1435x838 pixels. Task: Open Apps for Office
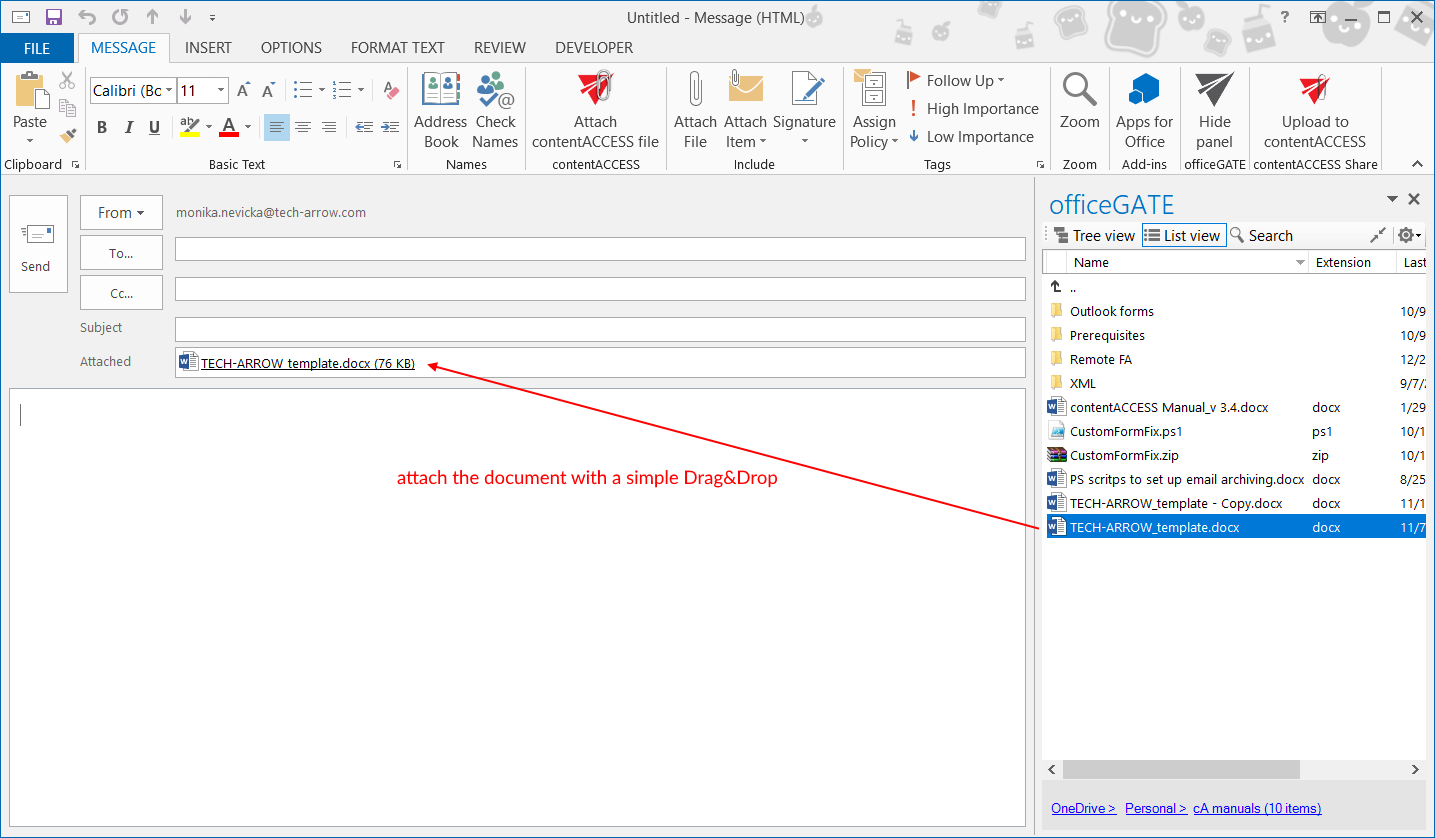click(1144, 90)
